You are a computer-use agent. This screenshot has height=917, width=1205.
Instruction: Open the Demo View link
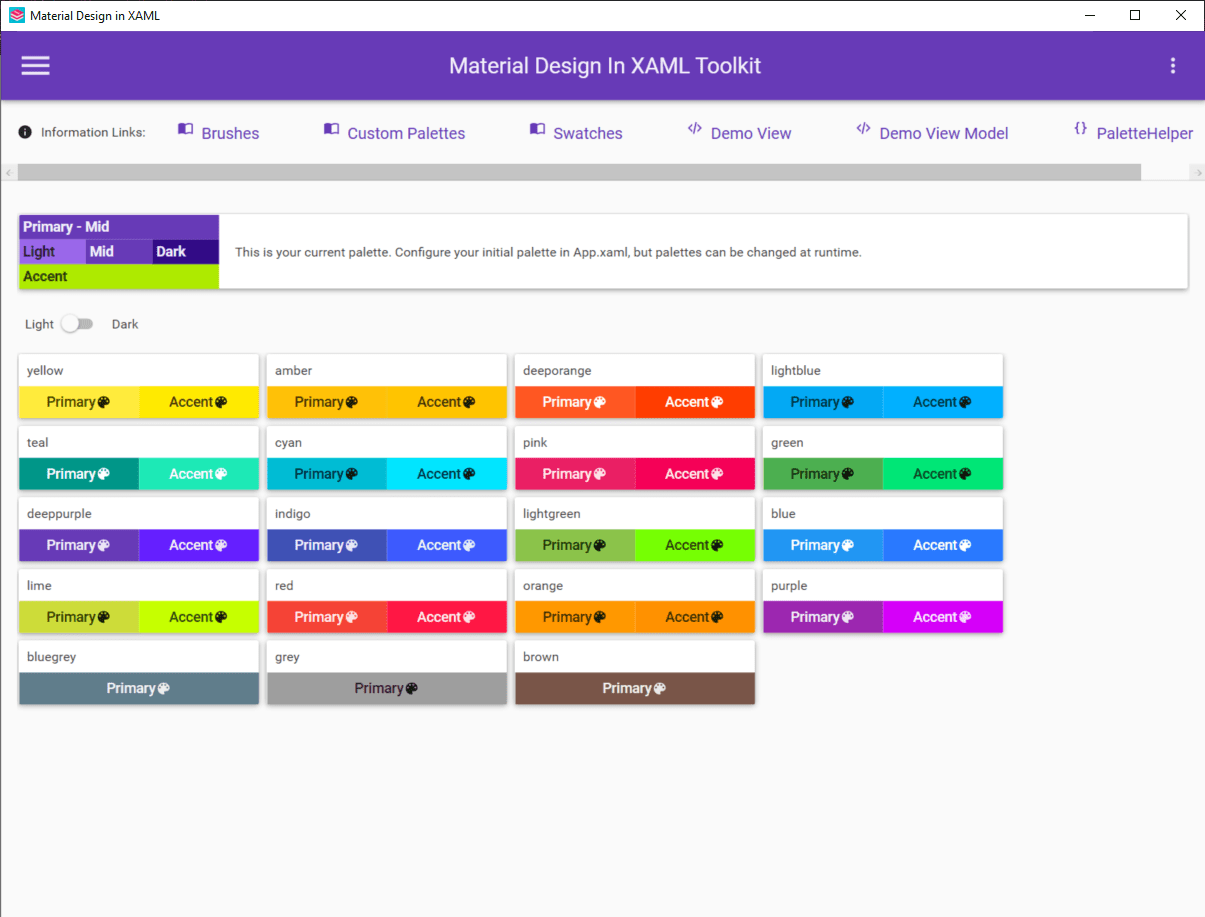pyautogui.click(x=751, y=133)
